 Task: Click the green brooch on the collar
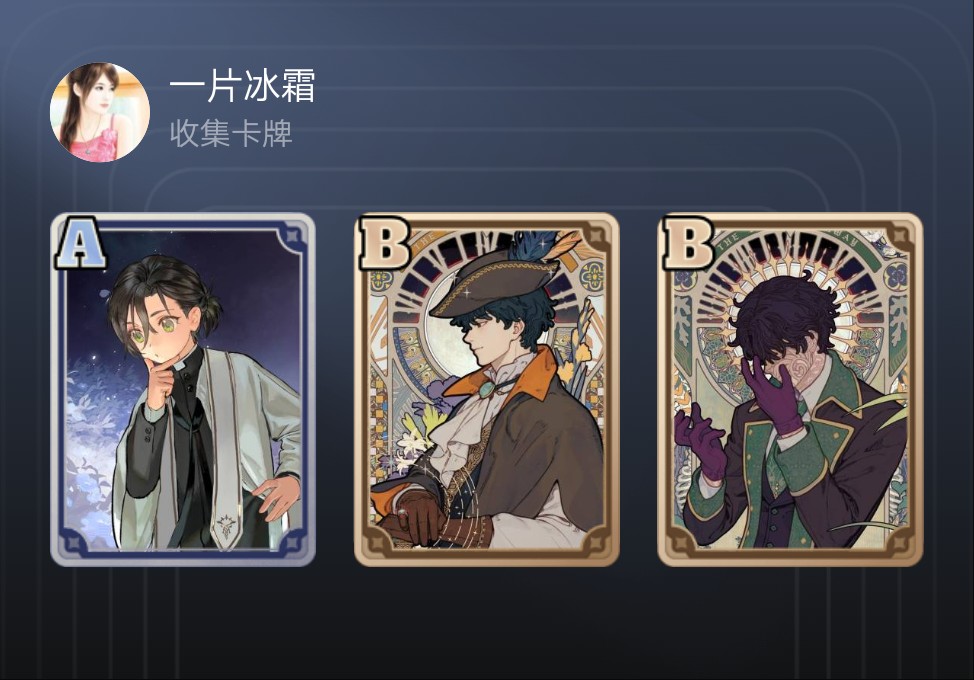[x=487, y=389]
